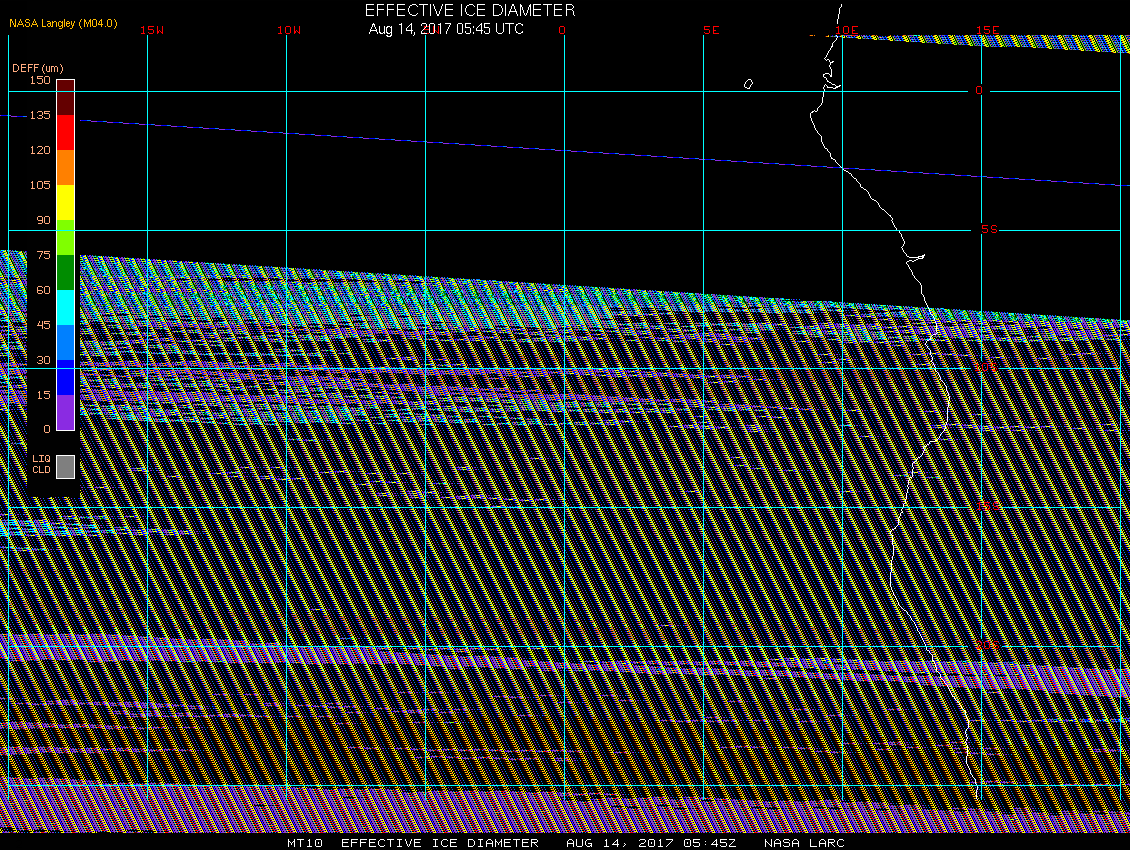Select the light green legend swatch
Screen dimensions: 1130x850
click(66, 238)
